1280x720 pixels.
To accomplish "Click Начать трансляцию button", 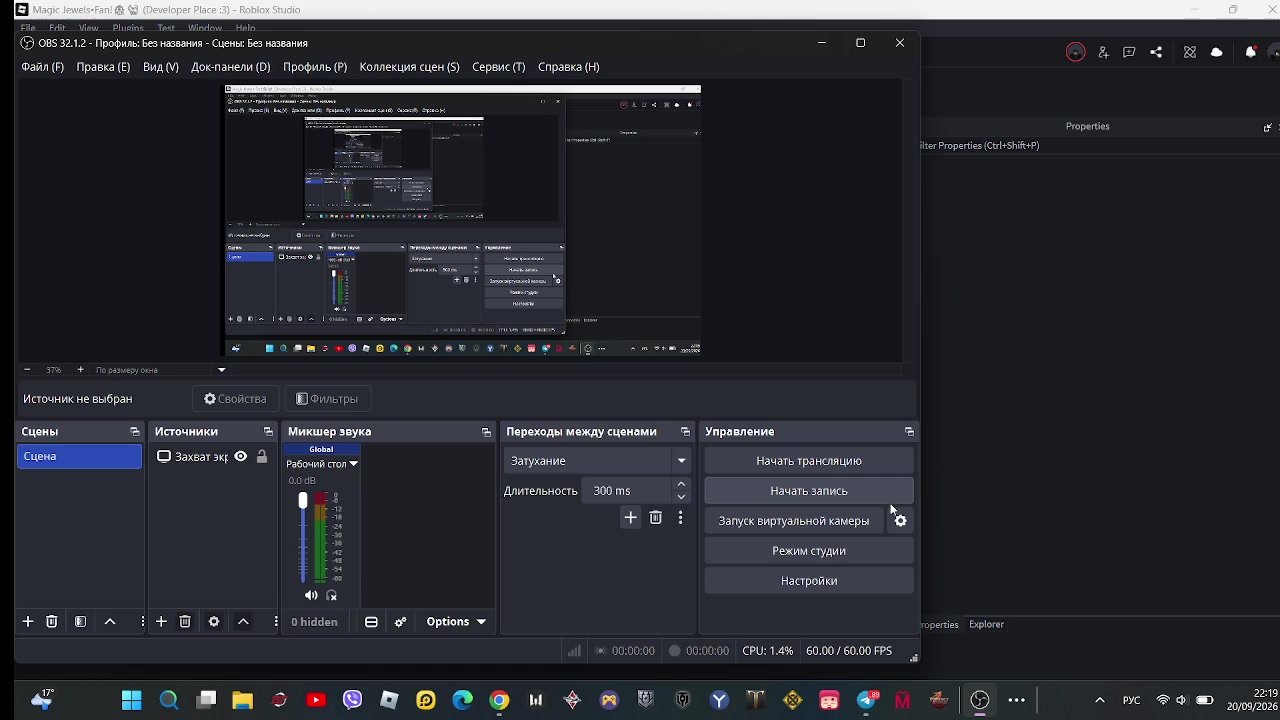I will (809, 461).
